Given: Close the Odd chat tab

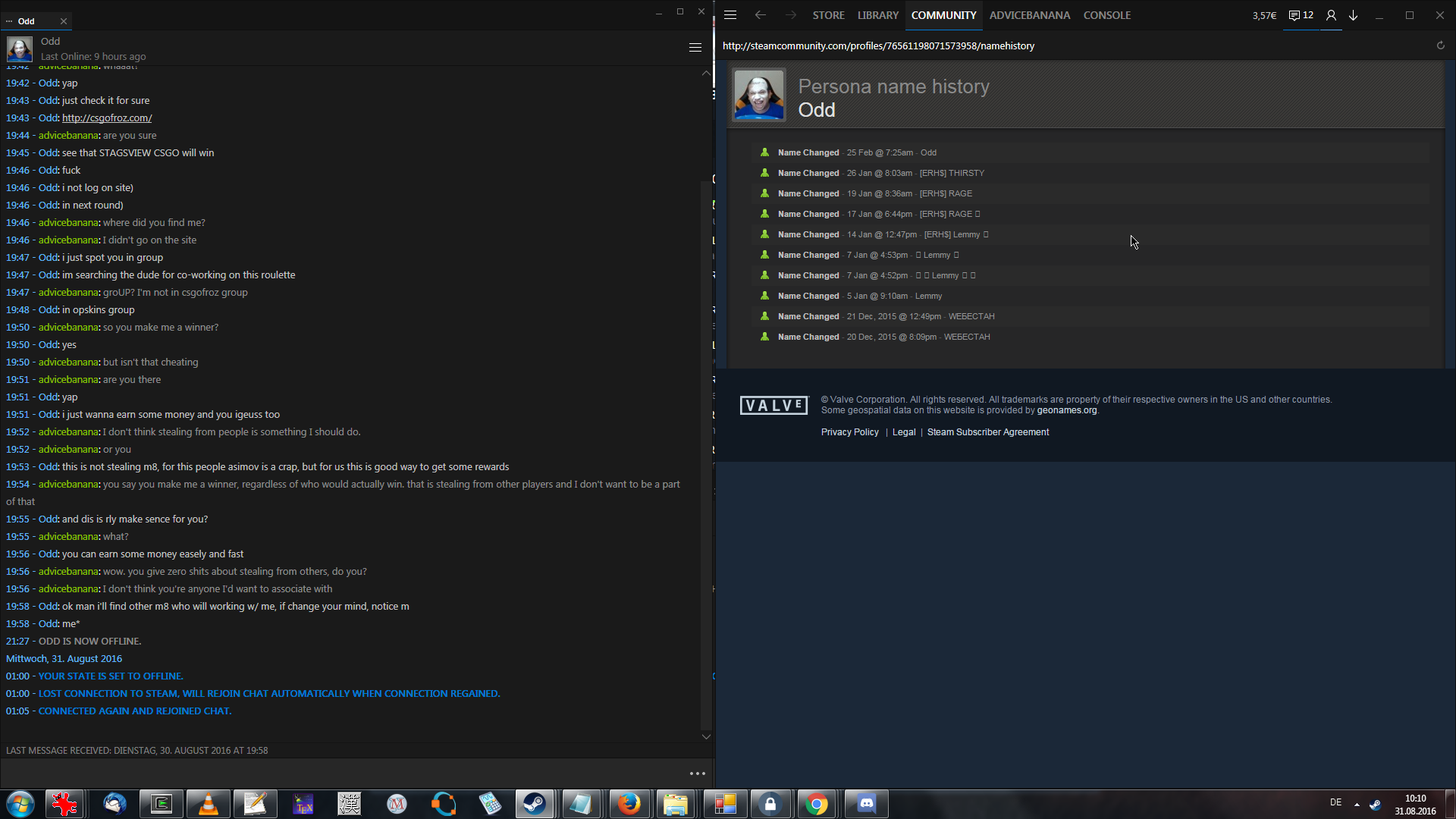Looking at the screenshot, I should 64,21.
